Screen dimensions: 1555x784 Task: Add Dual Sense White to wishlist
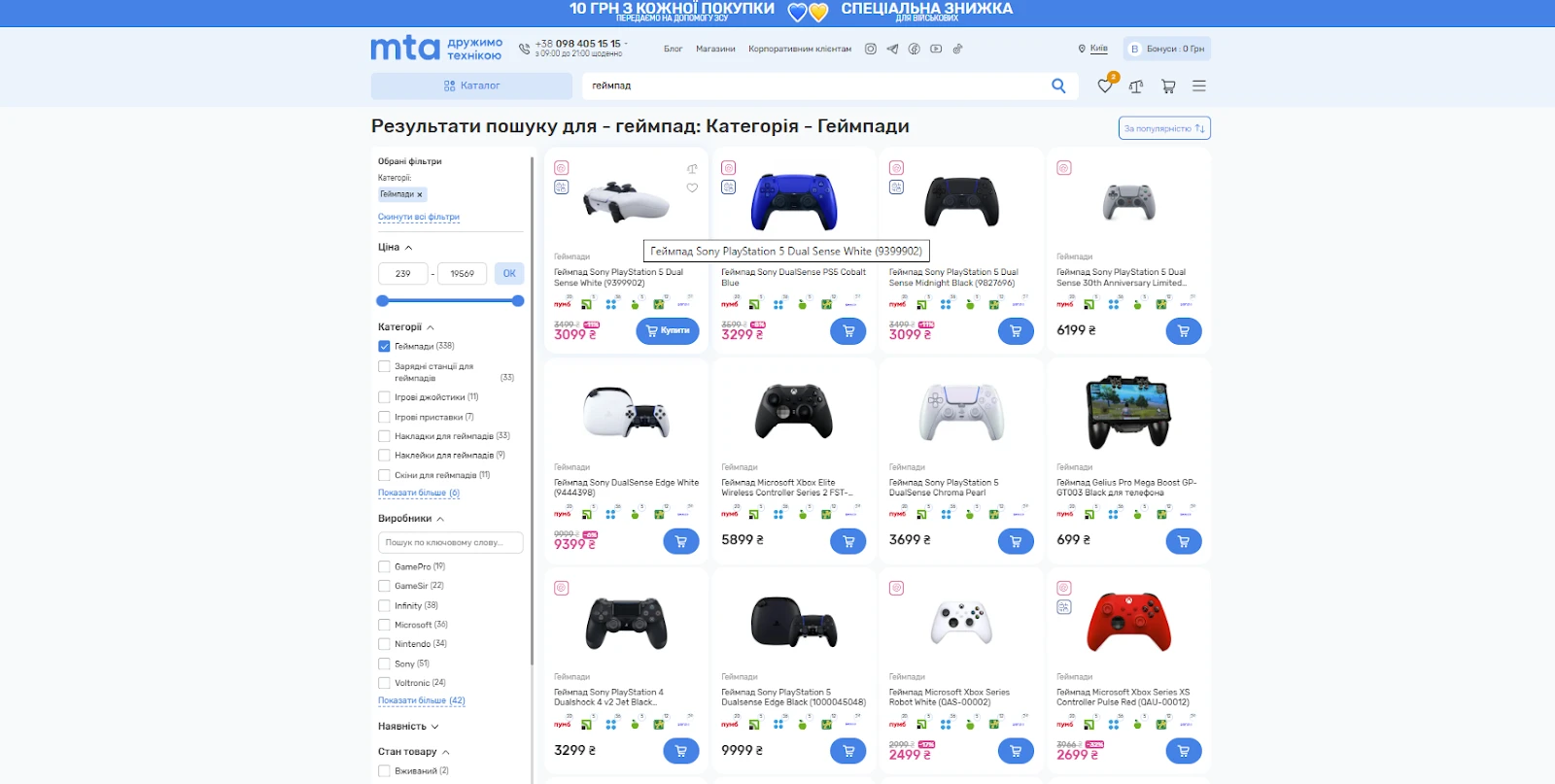(x=692, y=187)
